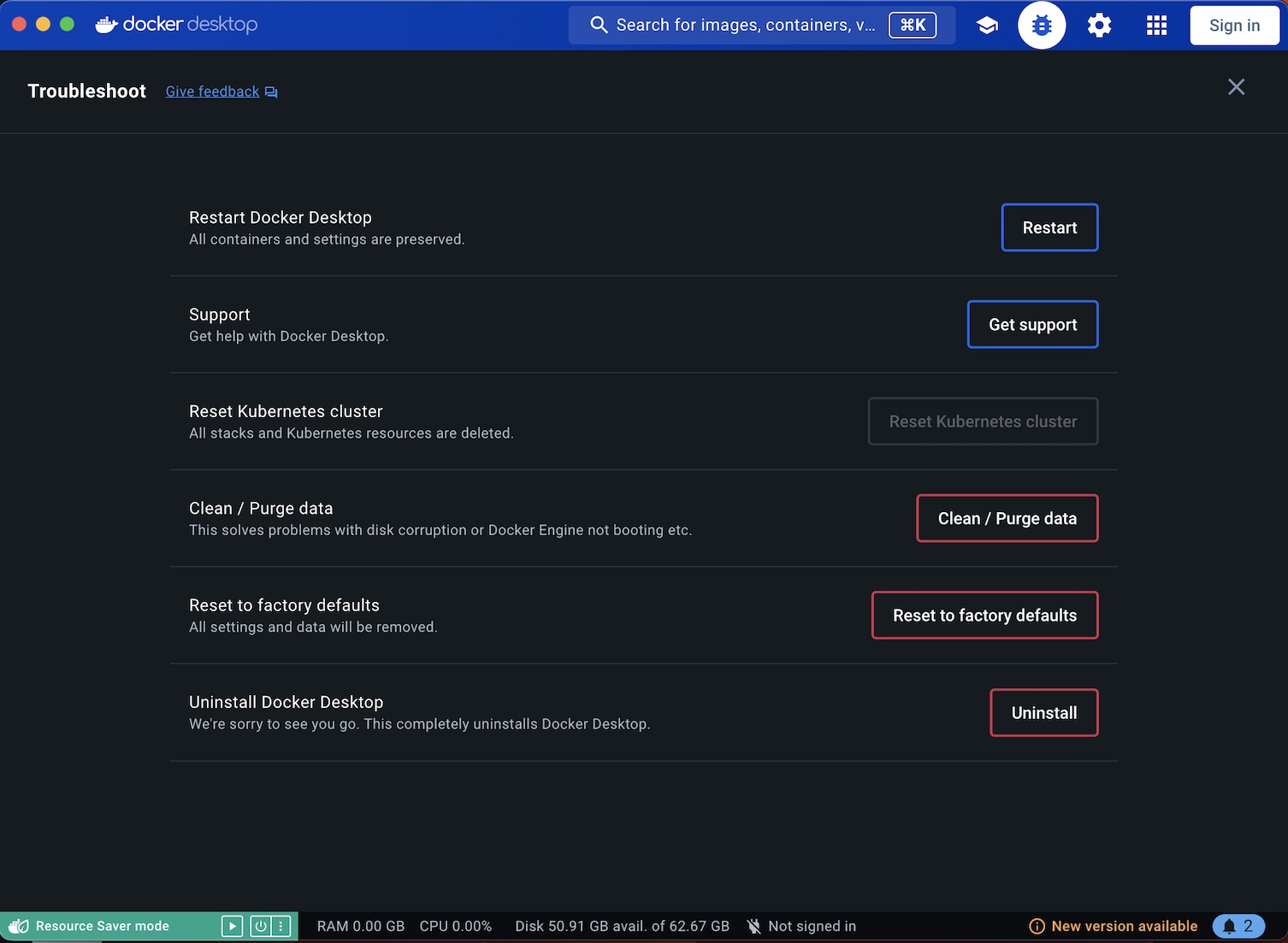Open the extensions grid icon
1288x943 pixels.
1156,26
